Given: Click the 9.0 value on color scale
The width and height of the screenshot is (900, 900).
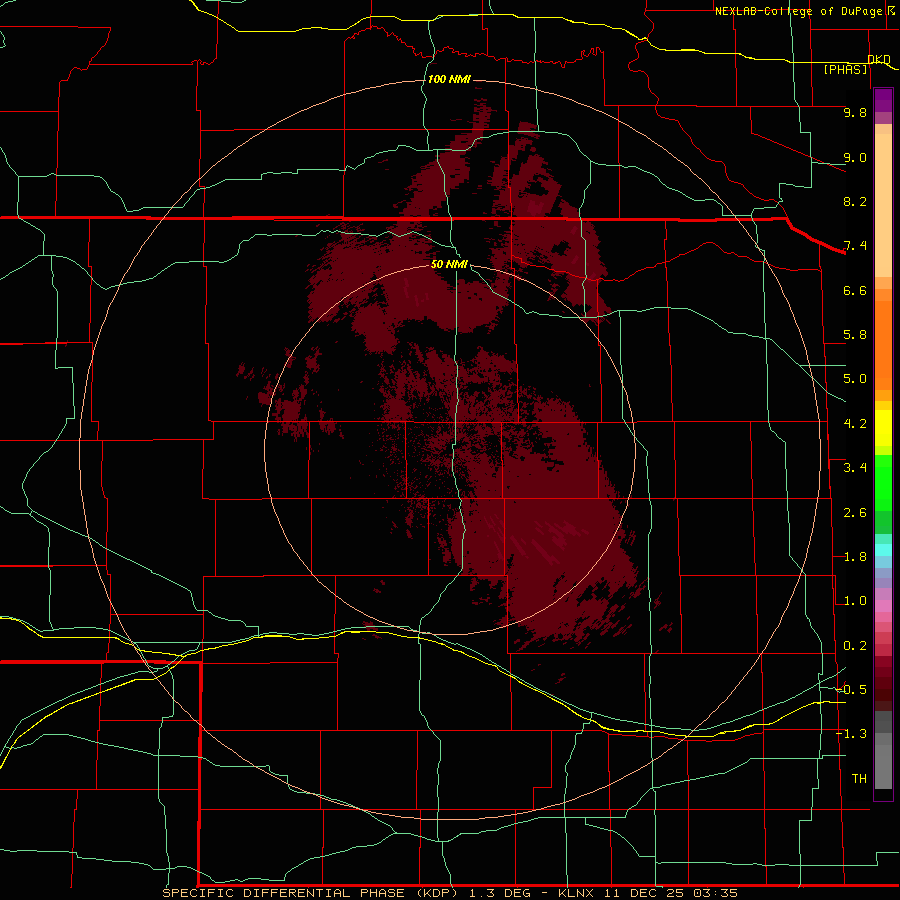Looking at the screenshot, I should (x=855, y=157).
